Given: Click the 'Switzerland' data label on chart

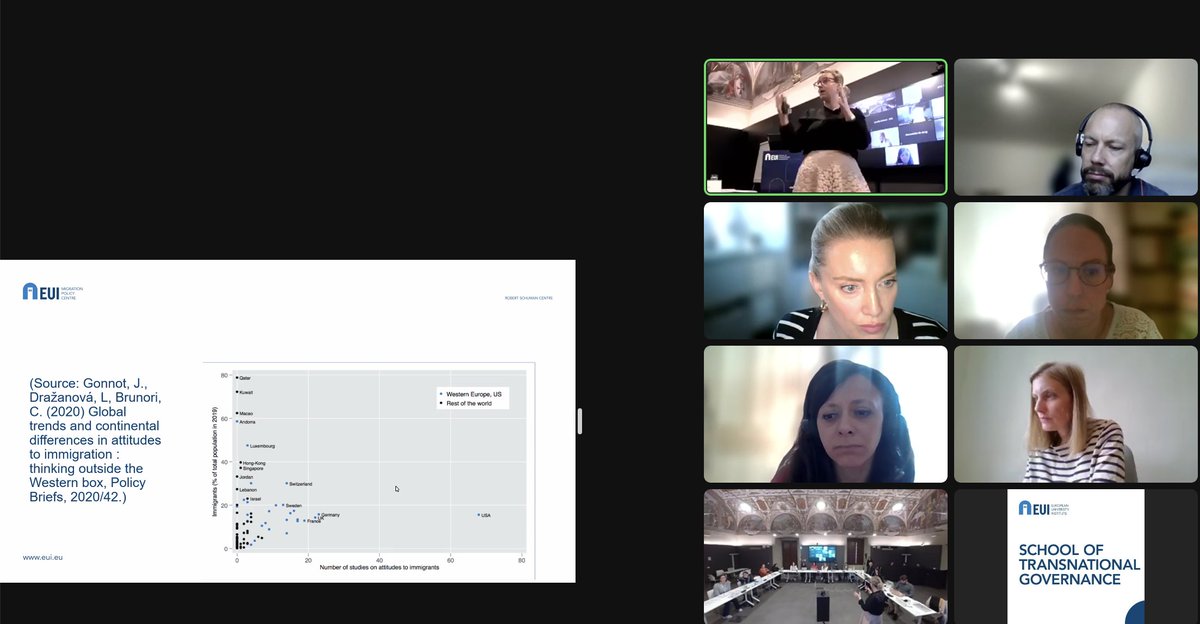Looking at the screenshot, I should point(300,484).
